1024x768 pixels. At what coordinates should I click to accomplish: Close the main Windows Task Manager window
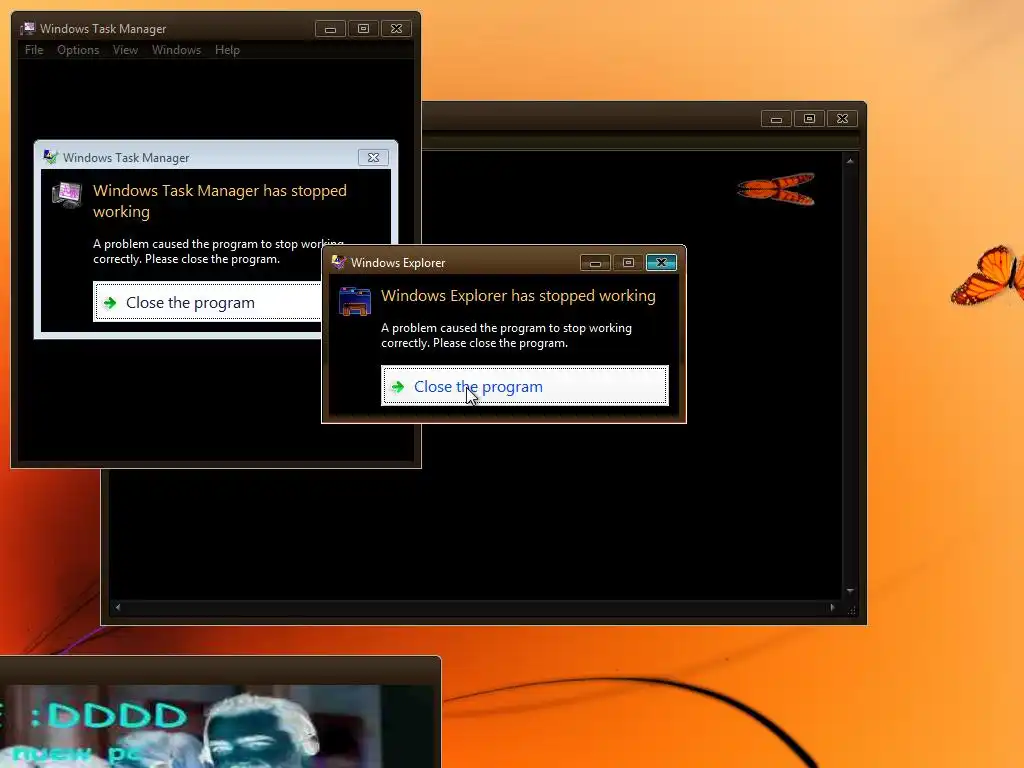tap(396, 29)
